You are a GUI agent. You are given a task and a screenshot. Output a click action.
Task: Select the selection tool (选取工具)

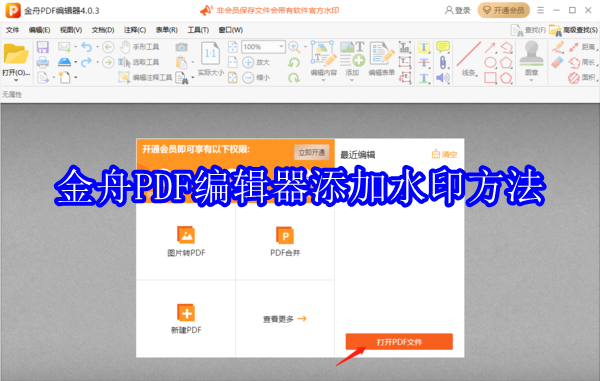139,62
